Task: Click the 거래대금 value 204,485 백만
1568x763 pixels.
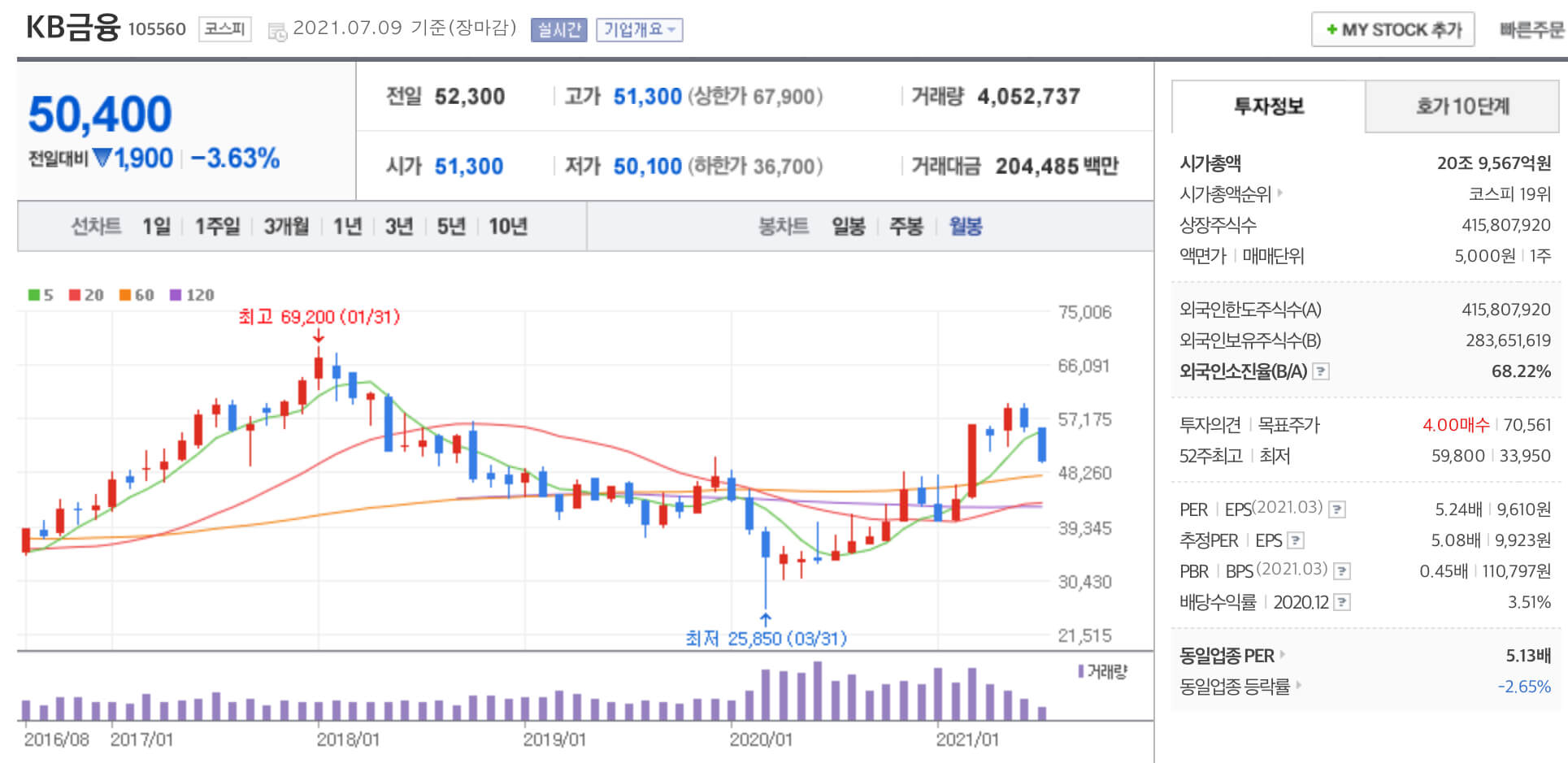Action: (1057, 167)
